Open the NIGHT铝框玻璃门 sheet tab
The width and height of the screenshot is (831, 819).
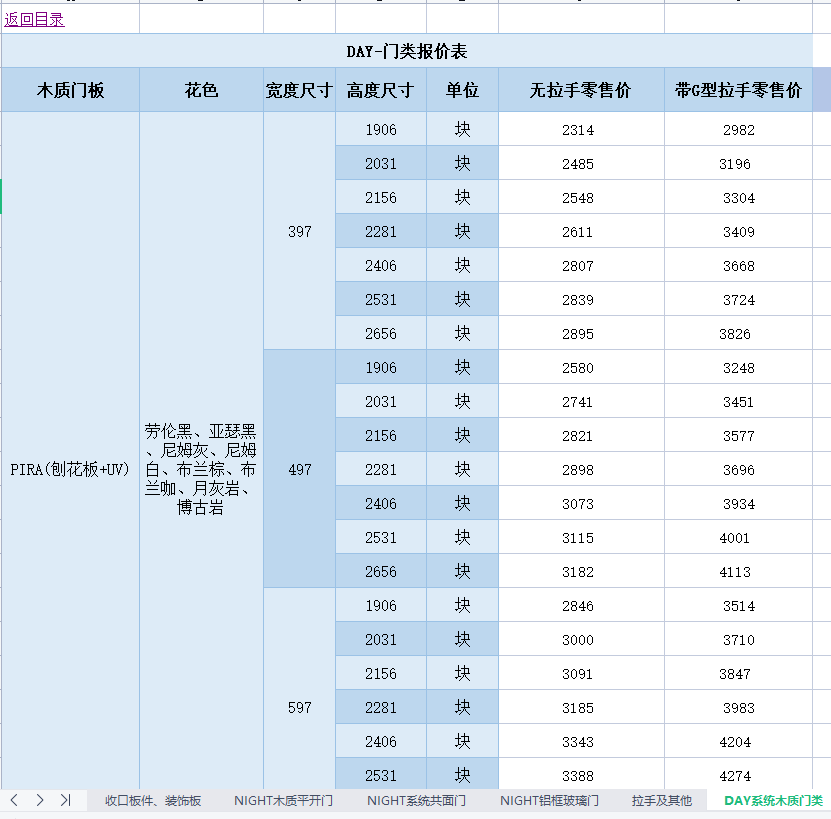(549, 800)
